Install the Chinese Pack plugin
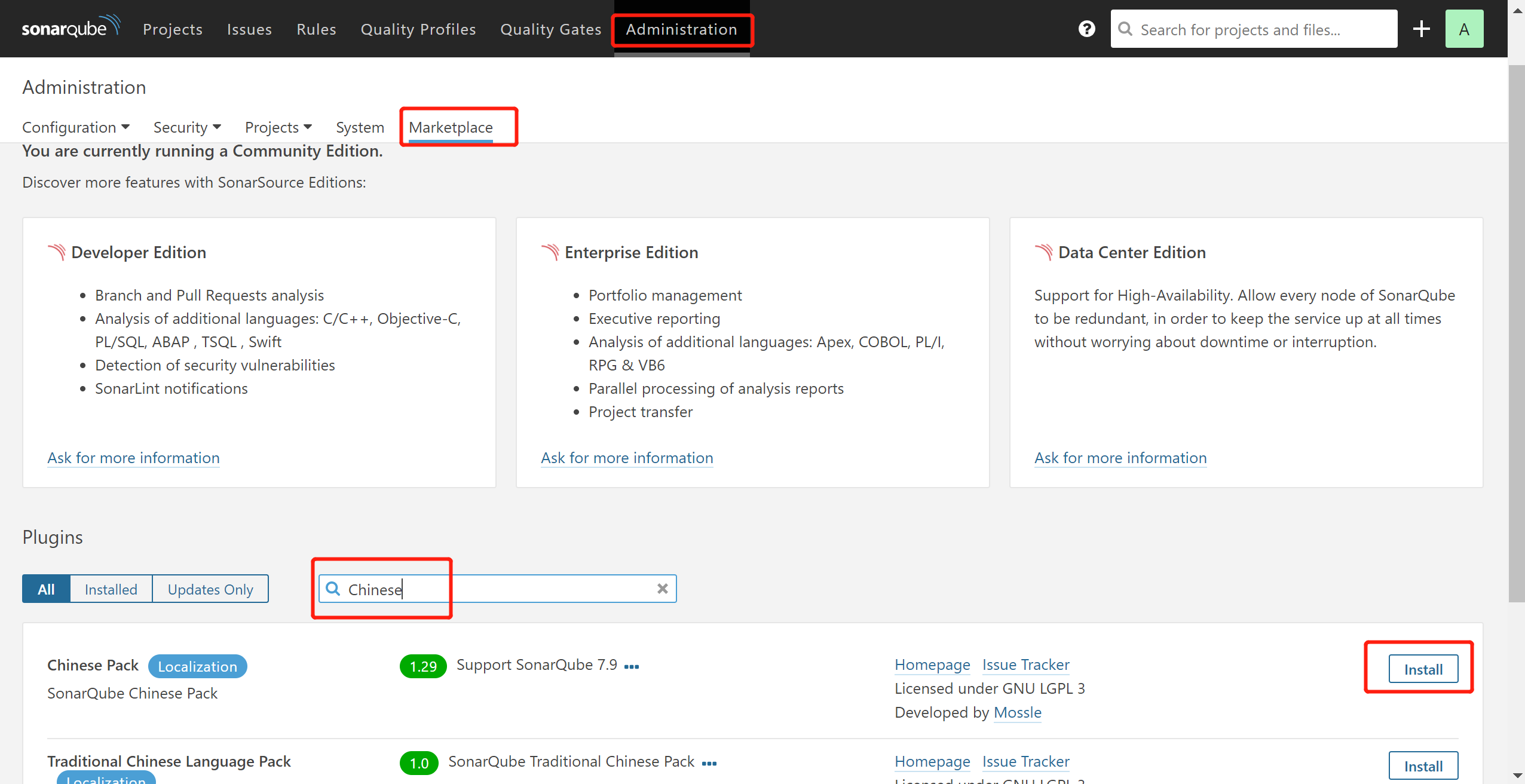The height and width of the screenshot is (784, 1525). click(x=1423, y=669)
